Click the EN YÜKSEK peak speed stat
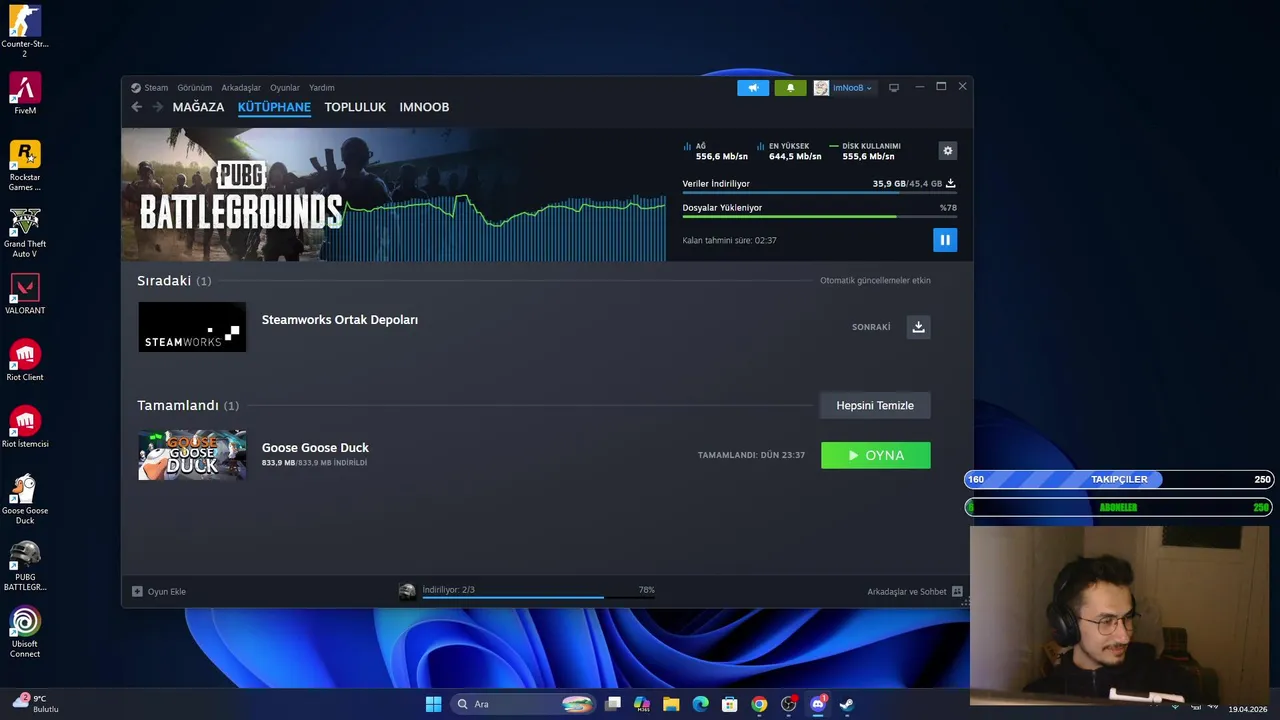1280x720 pixels. pyautogui.click(x=789, y=151)
